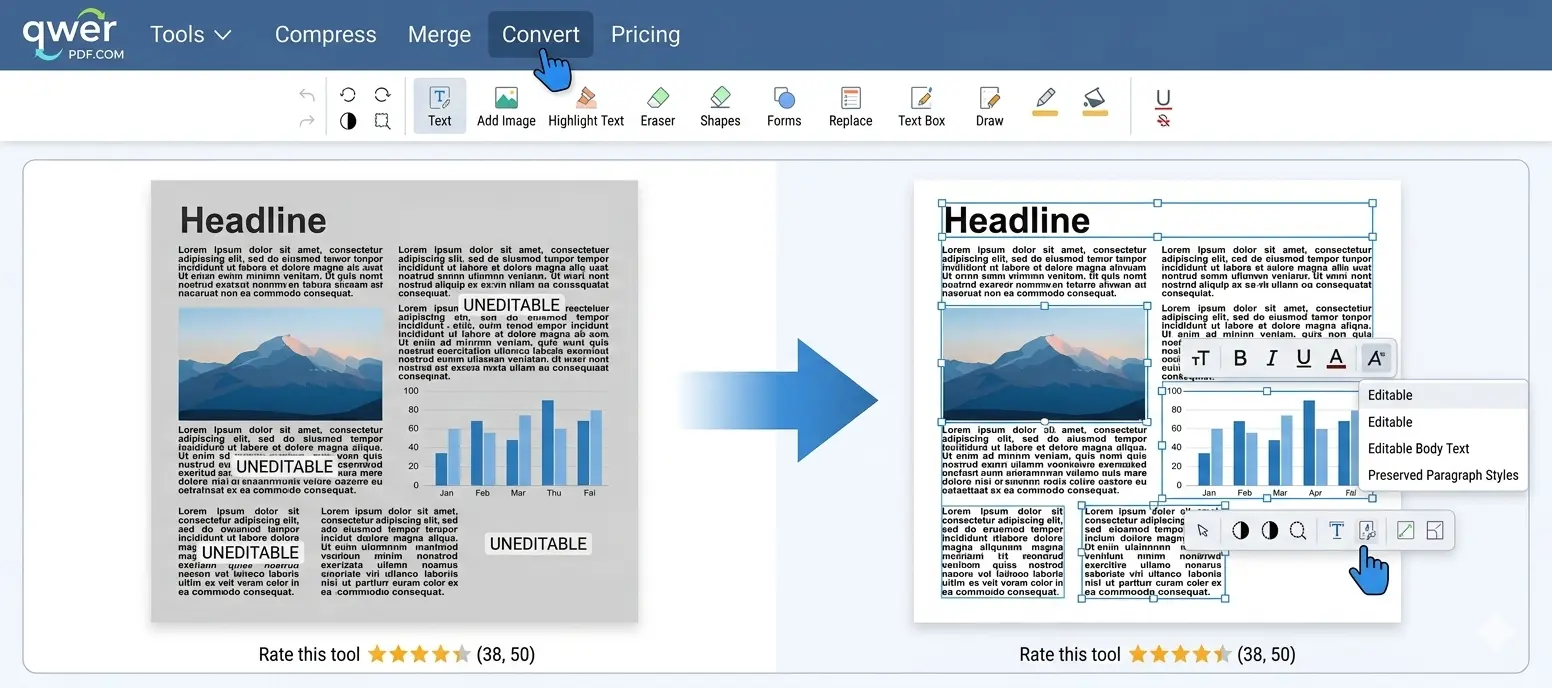This screenshot has height=688, width=1552.
Task: Select the Draw tool
Action: (989, 106)
